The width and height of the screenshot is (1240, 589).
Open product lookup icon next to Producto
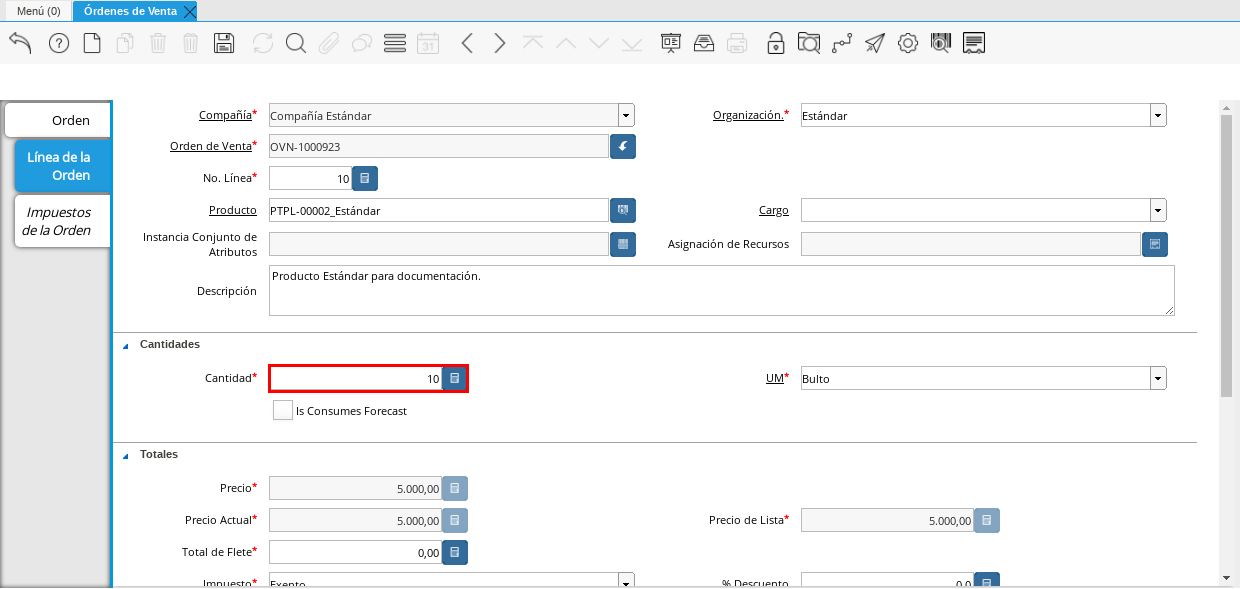(623, 210)
